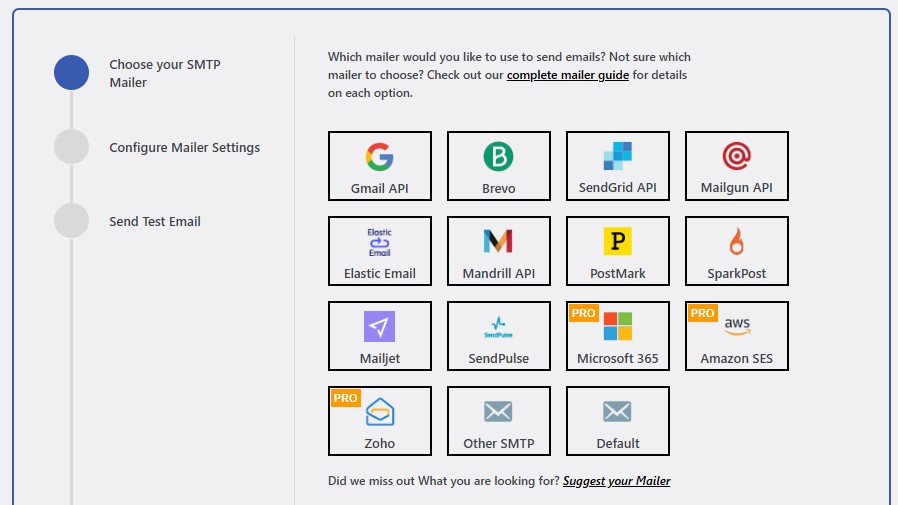Click the PRO badge on Amazon SES
Image resolution: width=898 pixels, height=505 pixels.
point(702,313)
